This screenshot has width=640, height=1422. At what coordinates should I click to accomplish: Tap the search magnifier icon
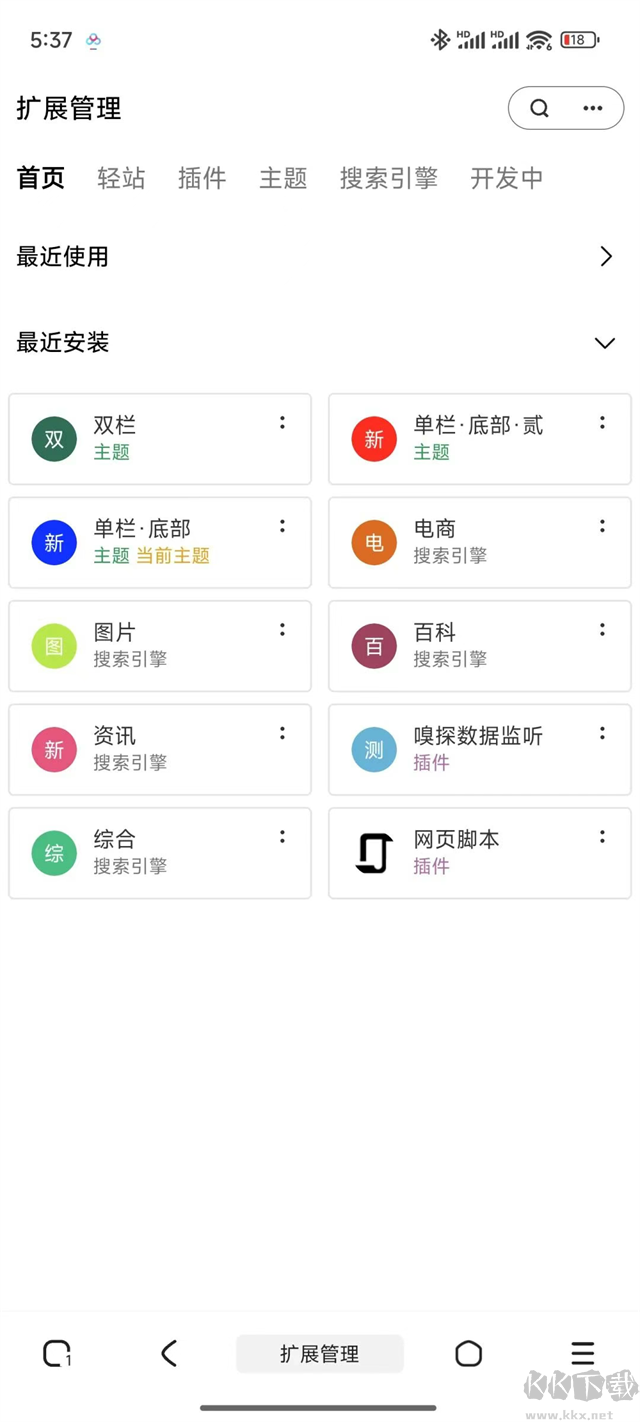[x=540, y=108]
